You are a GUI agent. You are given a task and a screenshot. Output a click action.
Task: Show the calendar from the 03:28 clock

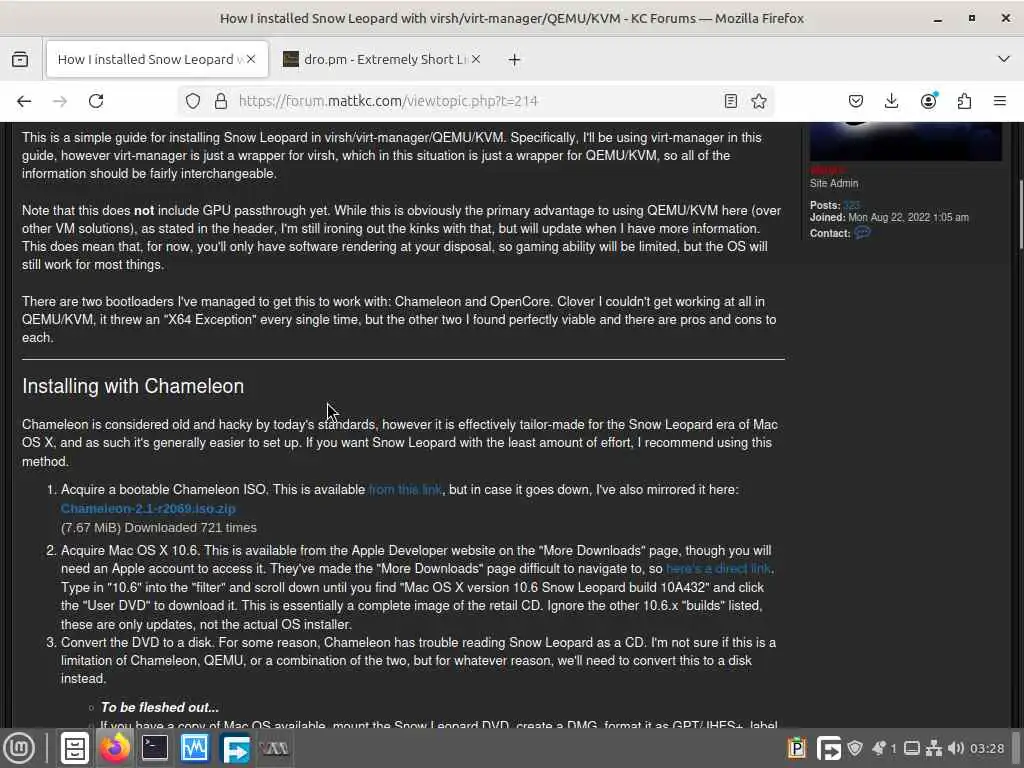[987, 748]
